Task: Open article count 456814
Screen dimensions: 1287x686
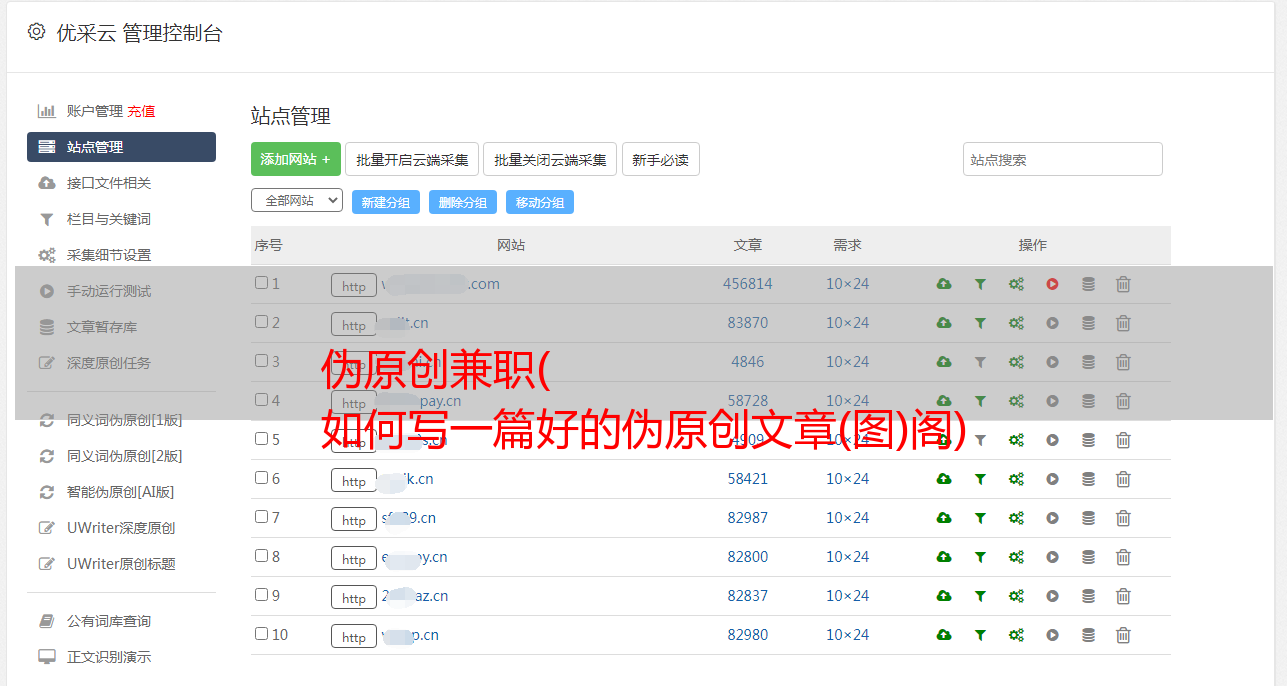Action: coord(748,284)
